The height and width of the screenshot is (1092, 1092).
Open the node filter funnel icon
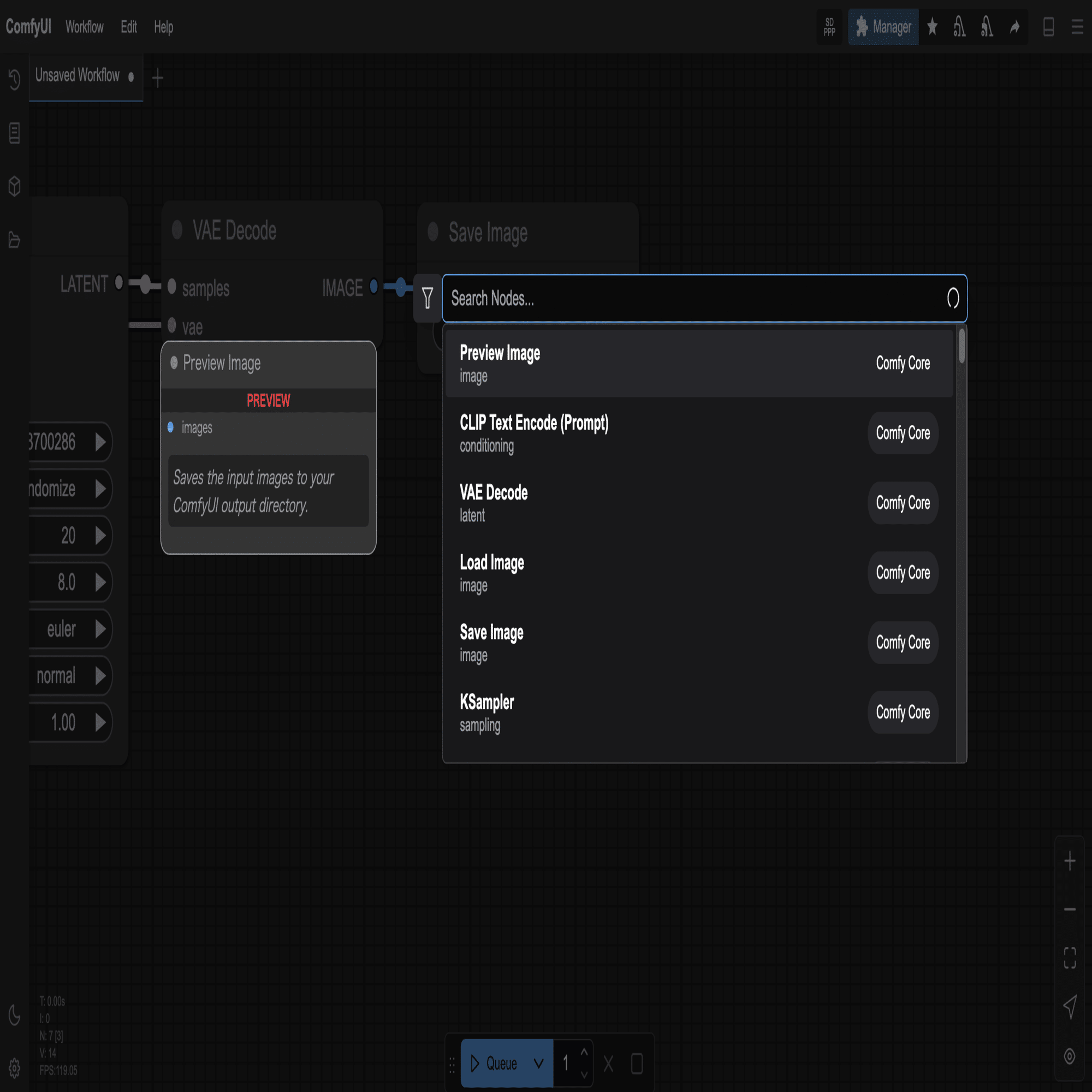click(428, 299)
